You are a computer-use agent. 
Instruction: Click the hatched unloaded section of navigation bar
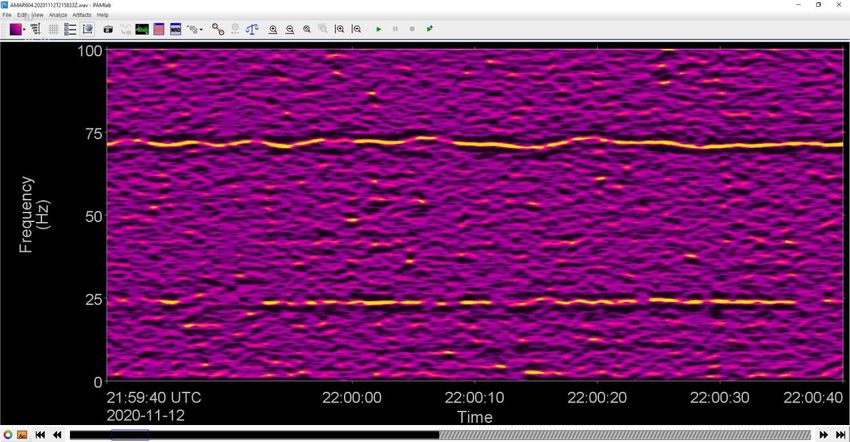[624, 434]
